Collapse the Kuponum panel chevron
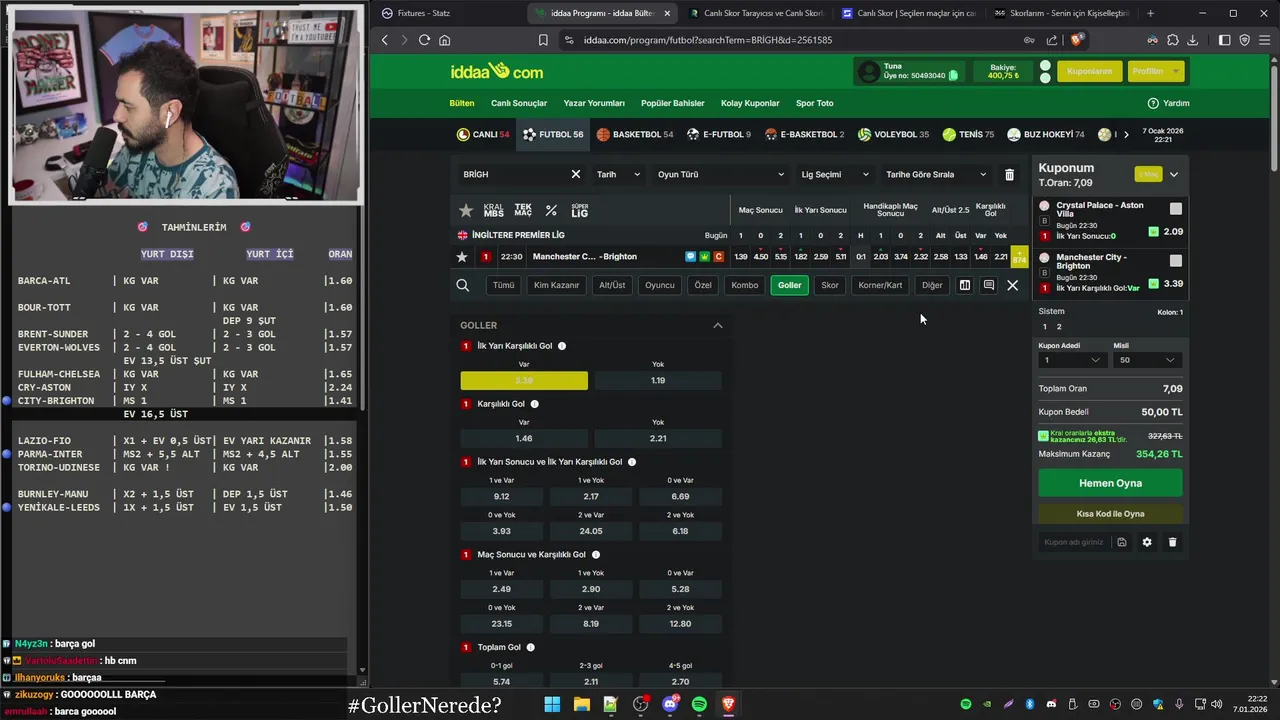The width and height of the screenshot is (1280, 720). click(x=1174, y=174)
